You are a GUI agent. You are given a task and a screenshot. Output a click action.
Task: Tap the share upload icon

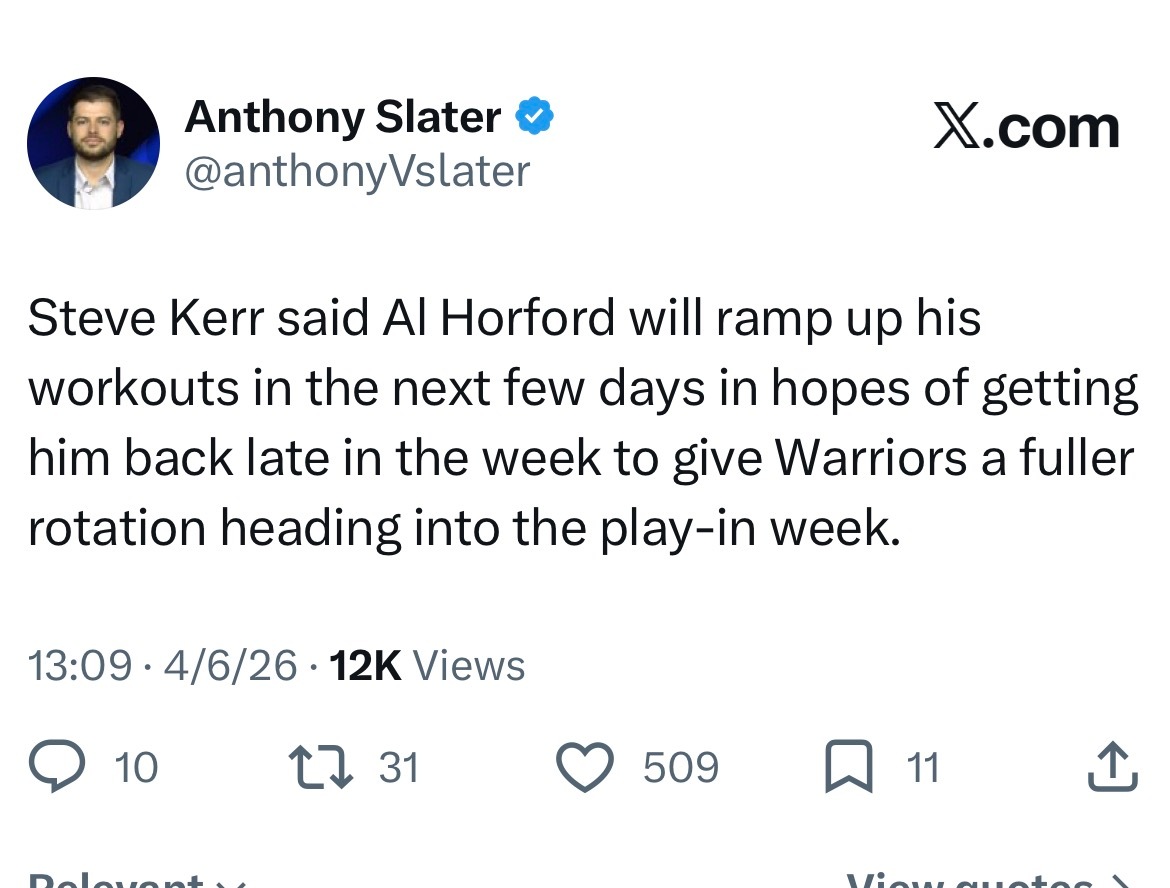(x=1112, y=768)
